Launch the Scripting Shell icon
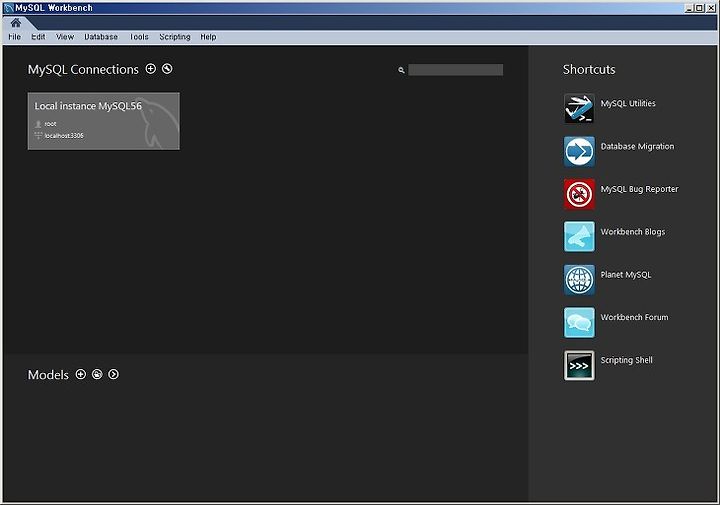This screenshot has height=505, width=720. pos(579,365)
